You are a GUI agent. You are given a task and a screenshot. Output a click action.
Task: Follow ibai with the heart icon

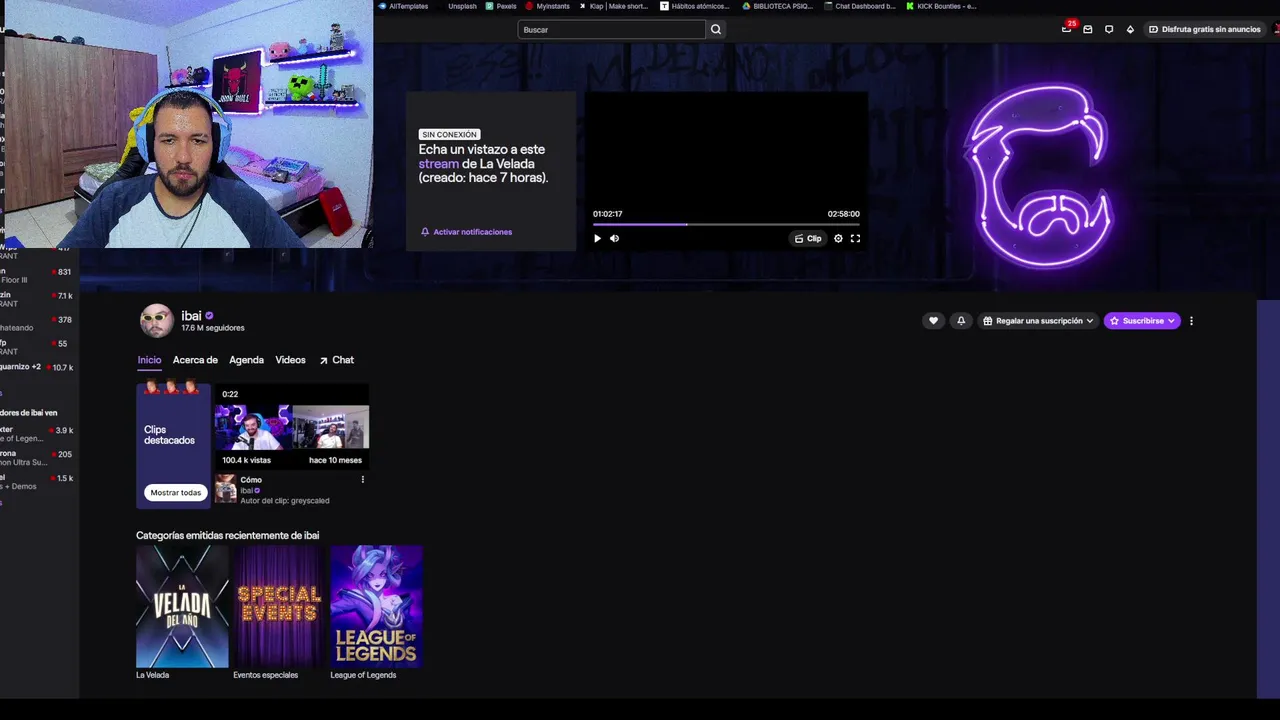pyautogui.click(x=933, y=321)
